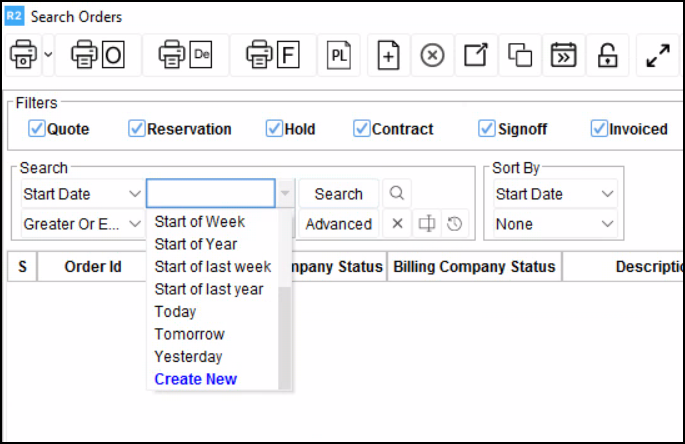Screen dimensions: 685x444
Task: Click the circled X cancel icon
Action: pyautogui.click(x=432, y=56)
